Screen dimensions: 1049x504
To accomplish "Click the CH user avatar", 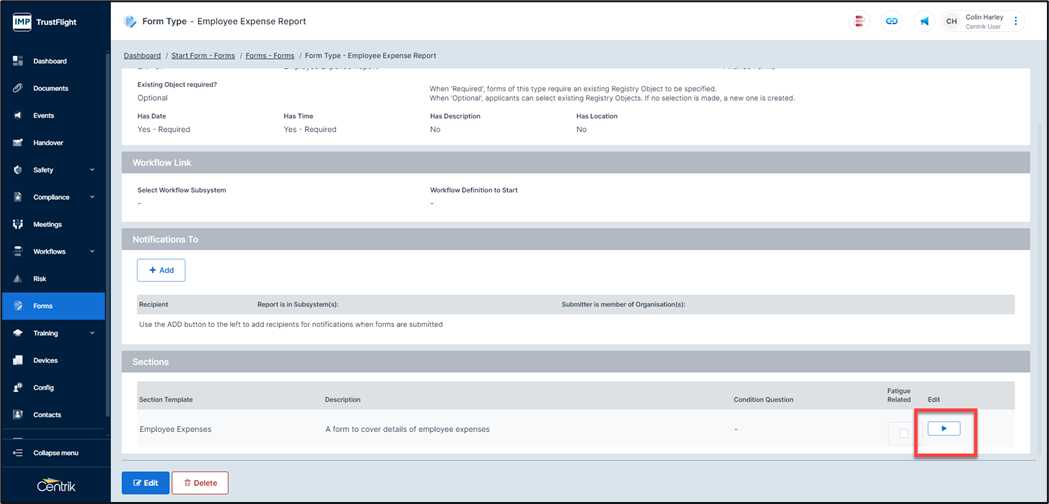I will (x=951, y=21).
